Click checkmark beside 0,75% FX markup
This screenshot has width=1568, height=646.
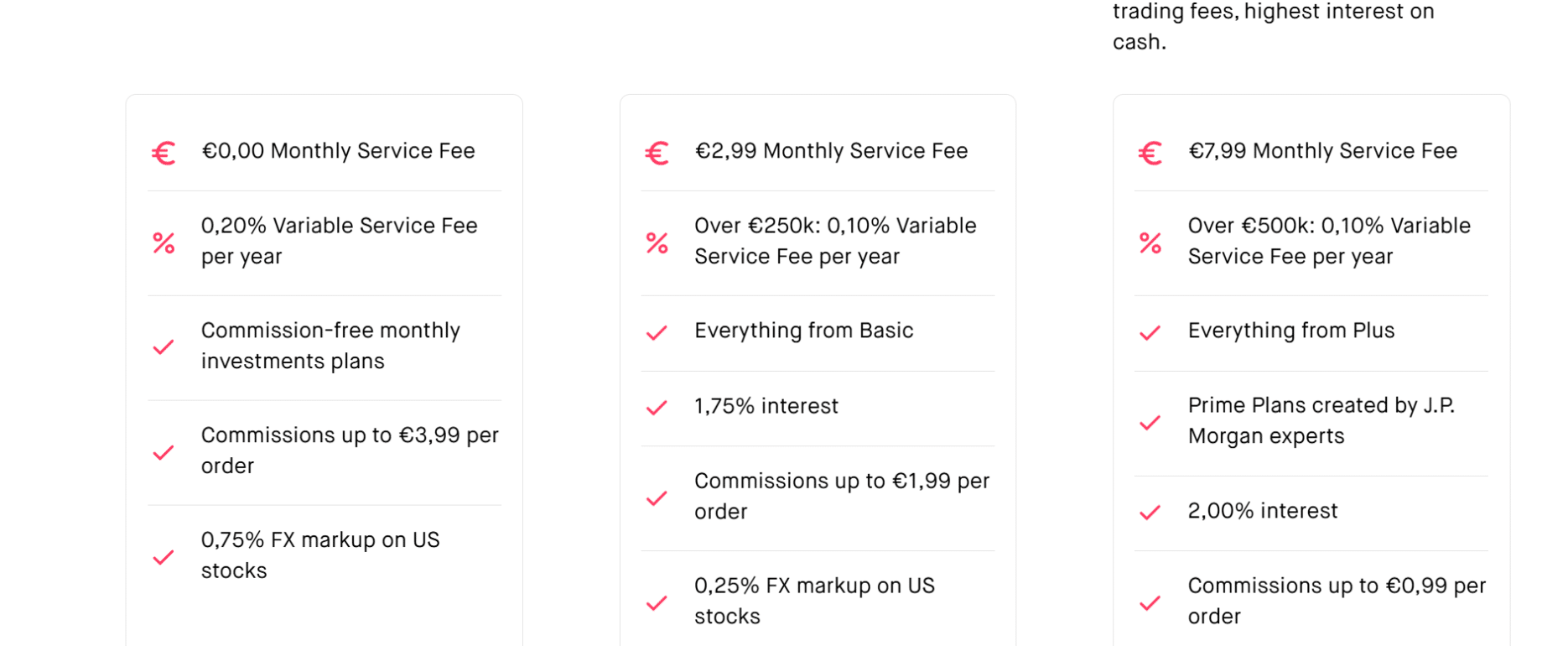164,557
